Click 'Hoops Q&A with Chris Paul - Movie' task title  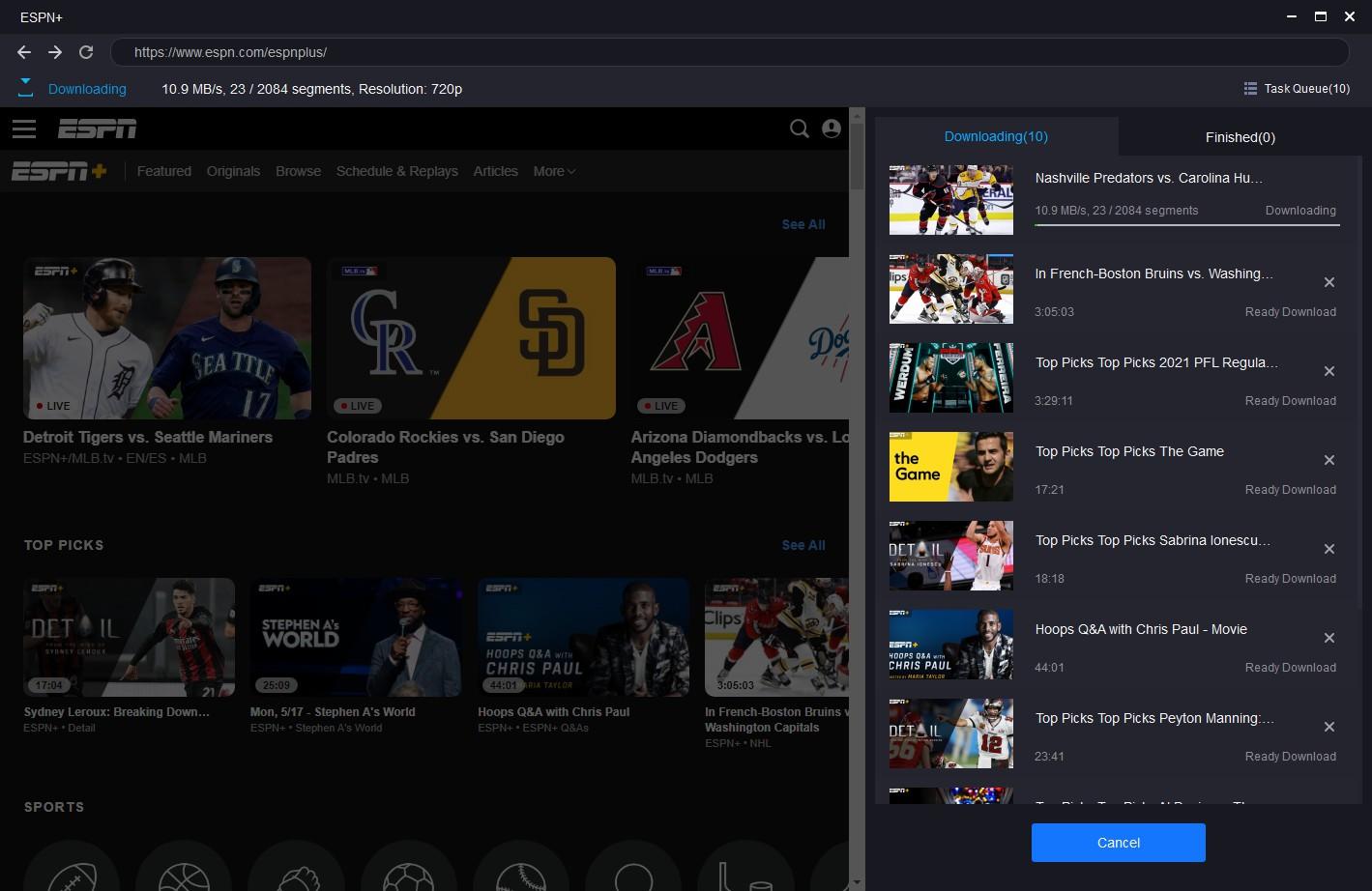1141,629
